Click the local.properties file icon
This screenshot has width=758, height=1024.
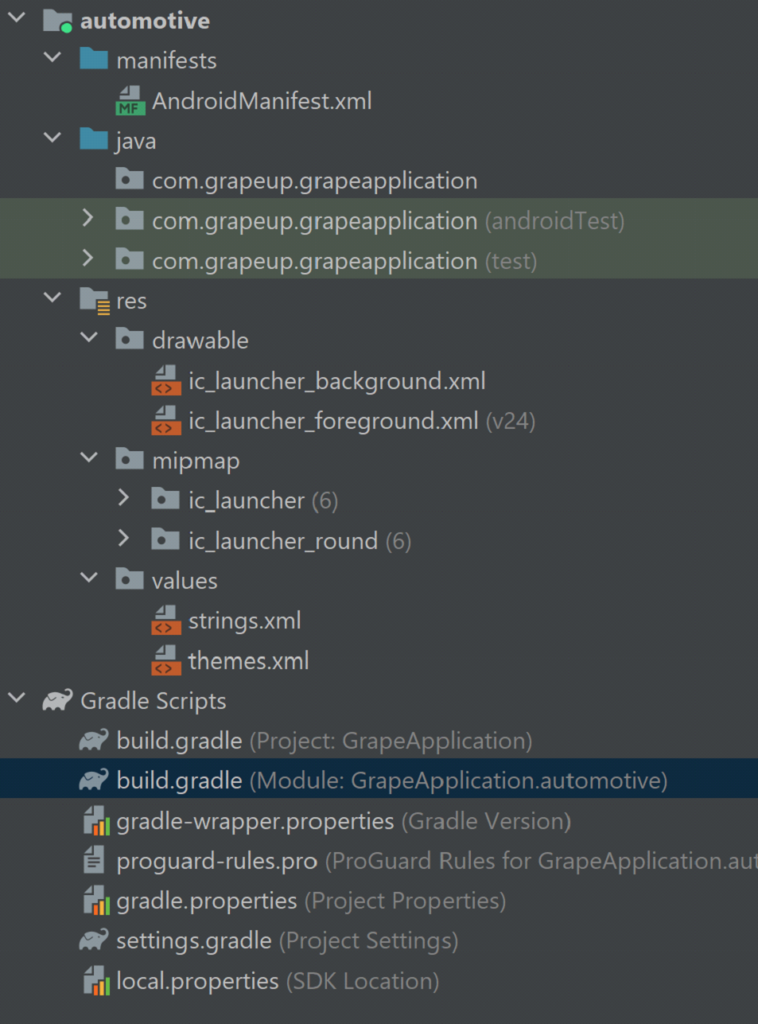tap(96, 980)
